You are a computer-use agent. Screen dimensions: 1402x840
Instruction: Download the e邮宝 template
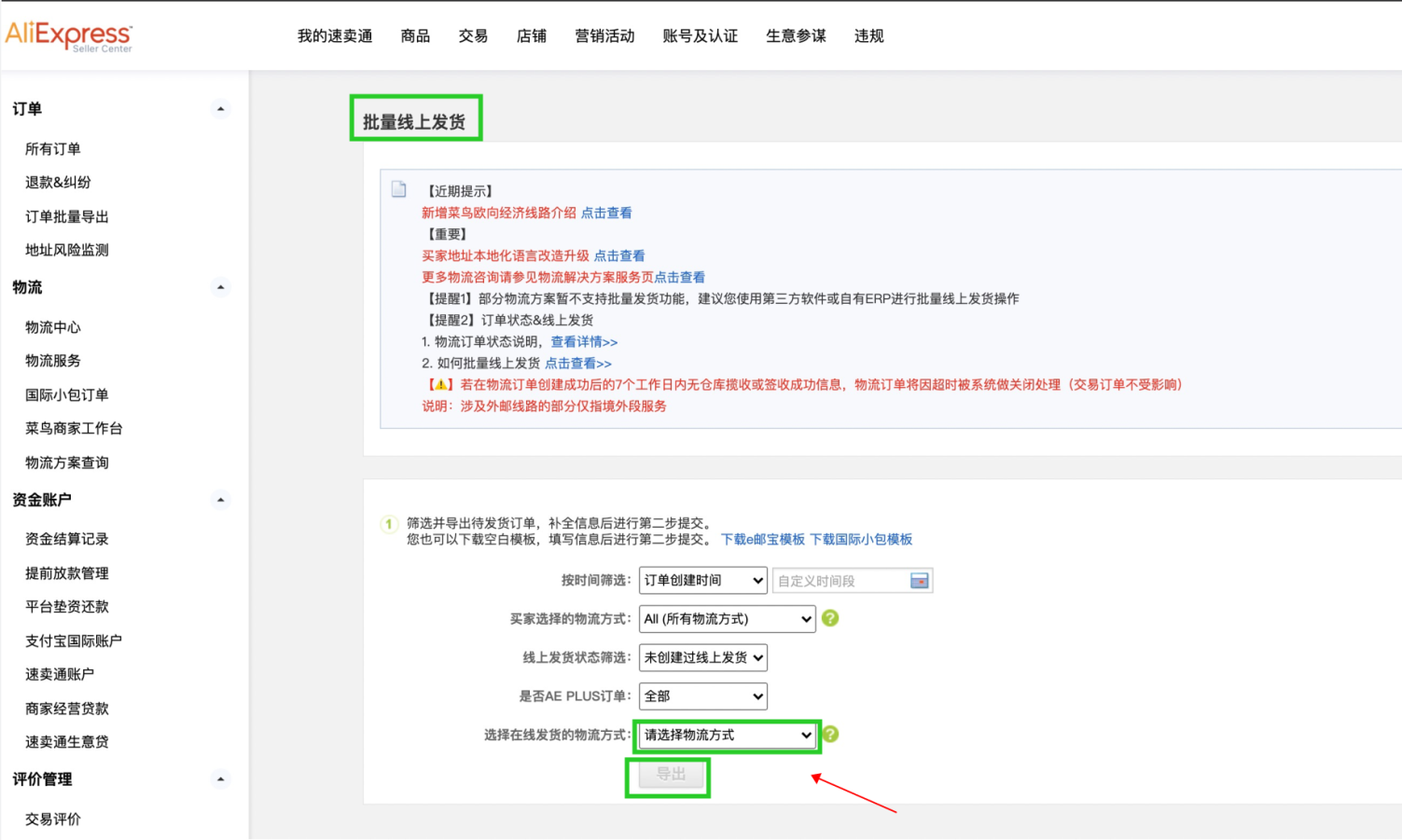tap(763, 539)
